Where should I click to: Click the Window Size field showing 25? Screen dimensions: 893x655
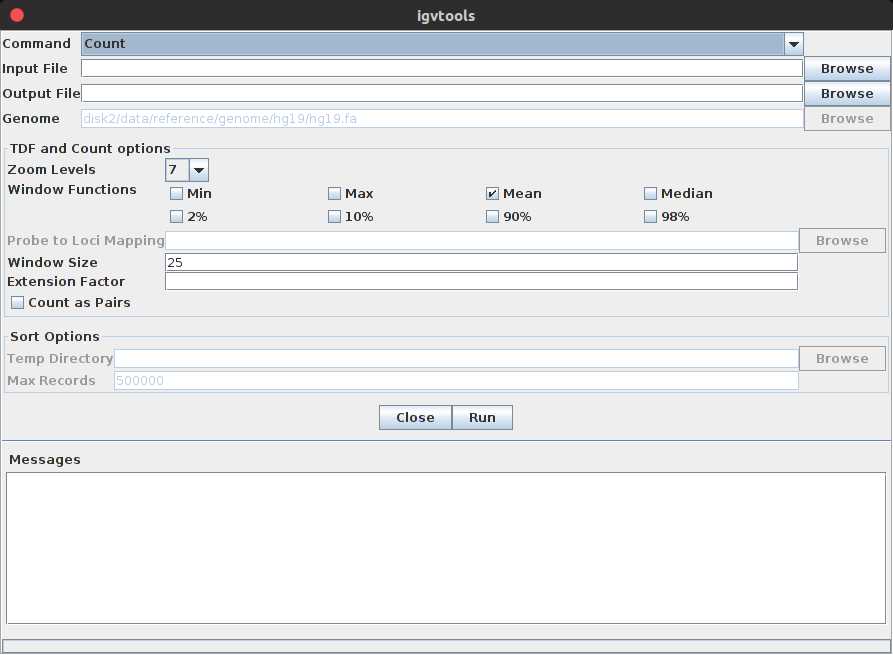pyautogui.click(x=481, y=262)
